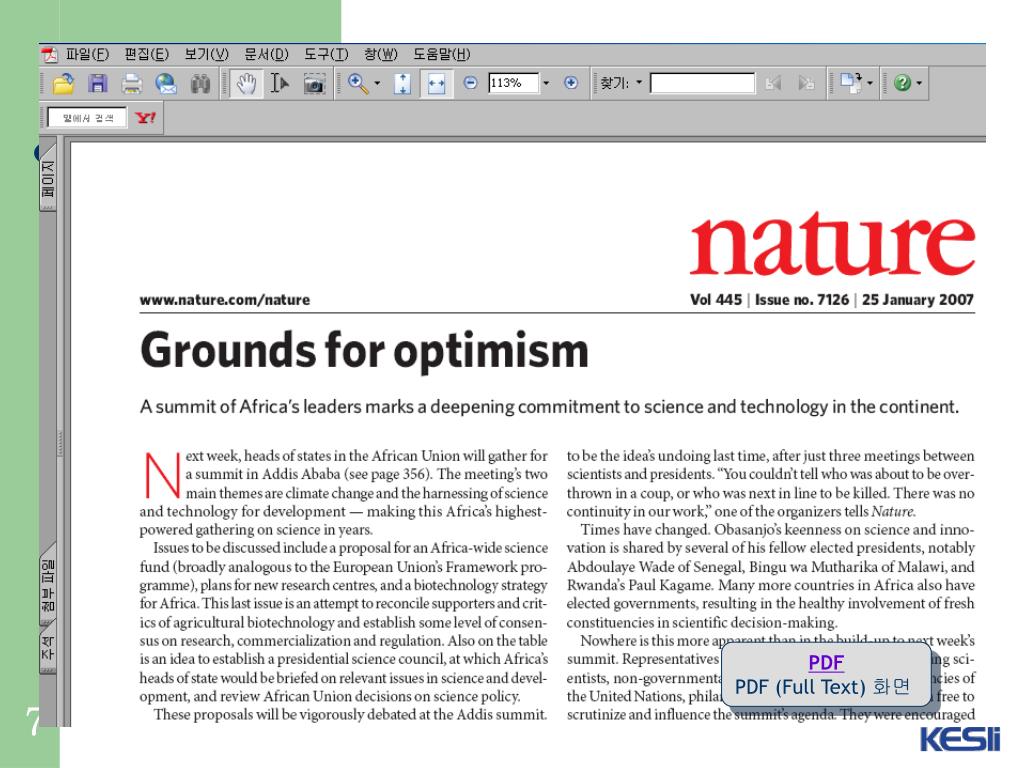The width and height of the screenshot is (1024, 768).
Task: Click the copy pages toolbar icon
Action: pyautogui.click(x=850, y=83)
